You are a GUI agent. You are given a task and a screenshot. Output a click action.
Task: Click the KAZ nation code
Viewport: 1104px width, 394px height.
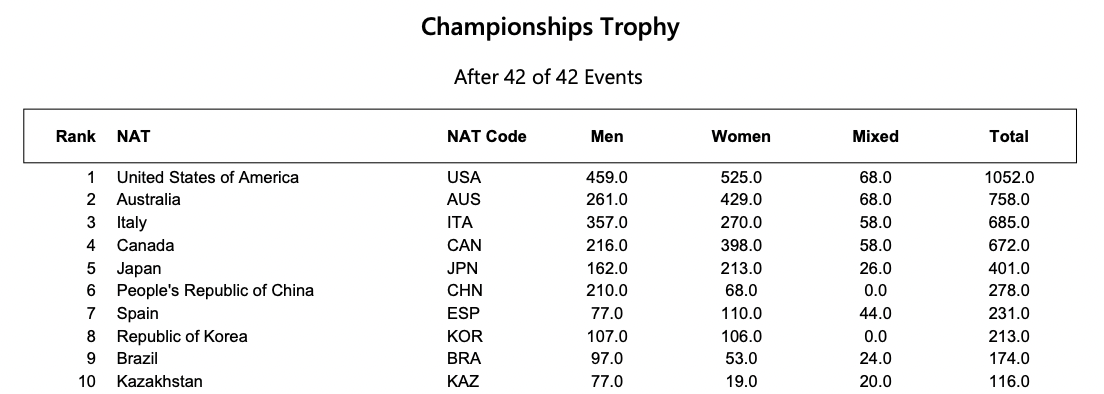click(463, 381)
